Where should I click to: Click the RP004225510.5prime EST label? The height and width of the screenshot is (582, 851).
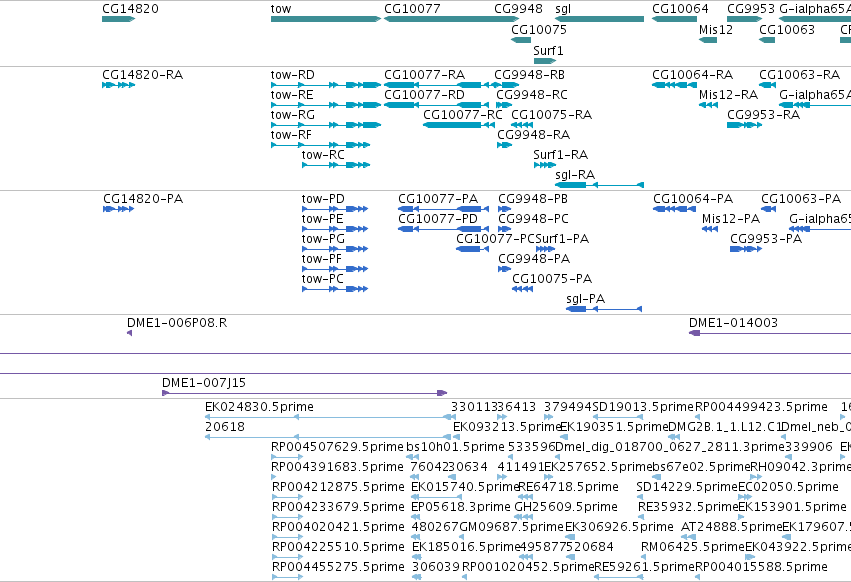coord(338,547)
